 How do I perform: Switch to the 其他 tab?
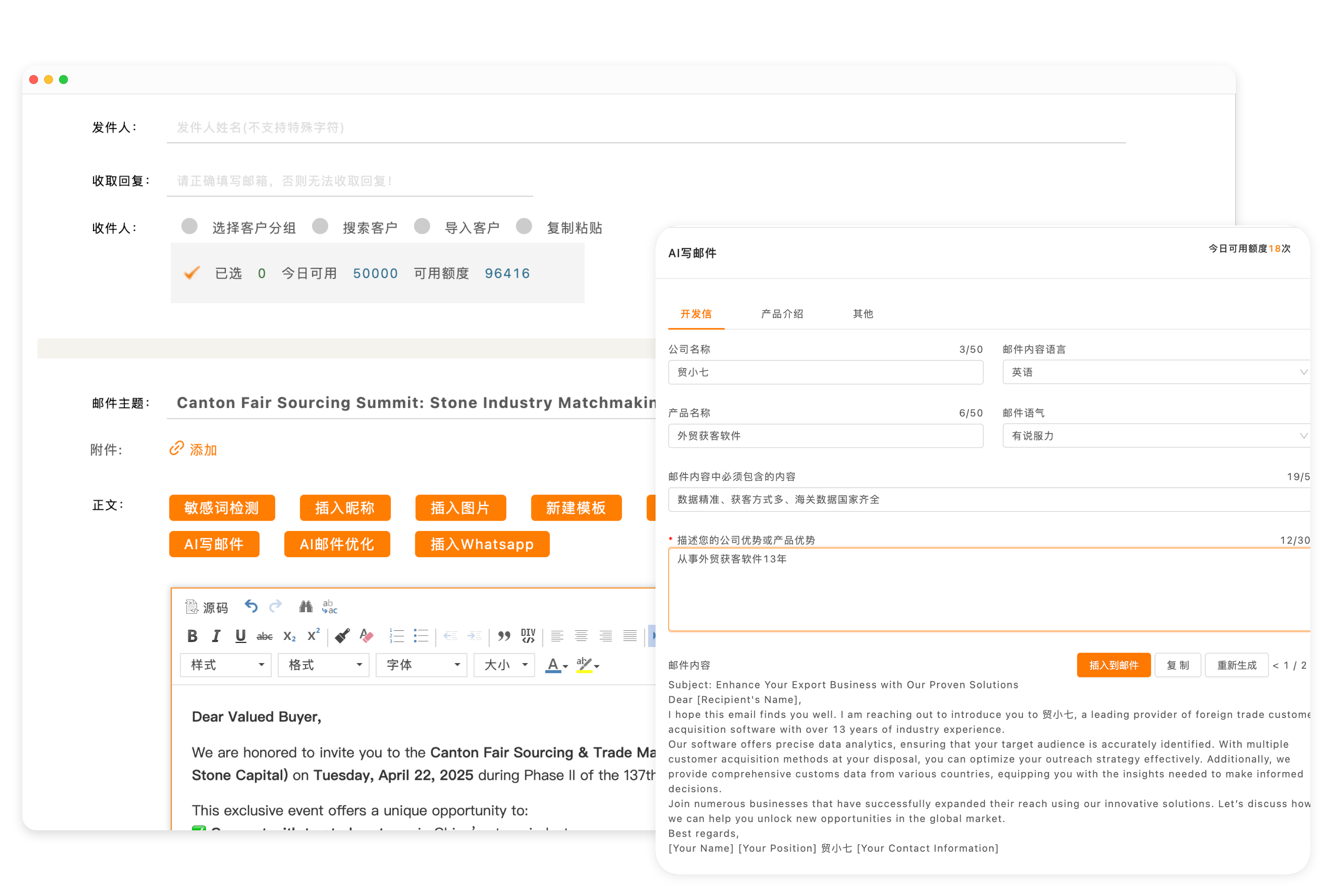pos(863,314)
